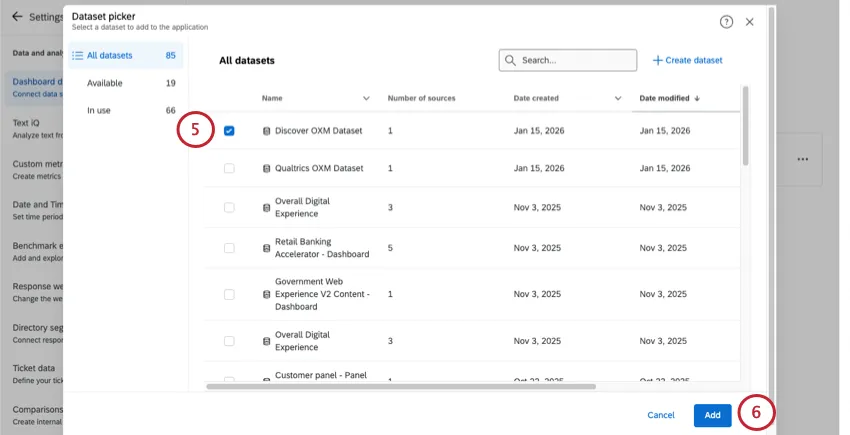Select the Retail Banking Accelerator checkbox
Screen dimensions: 850x435
tap(229, 248)
